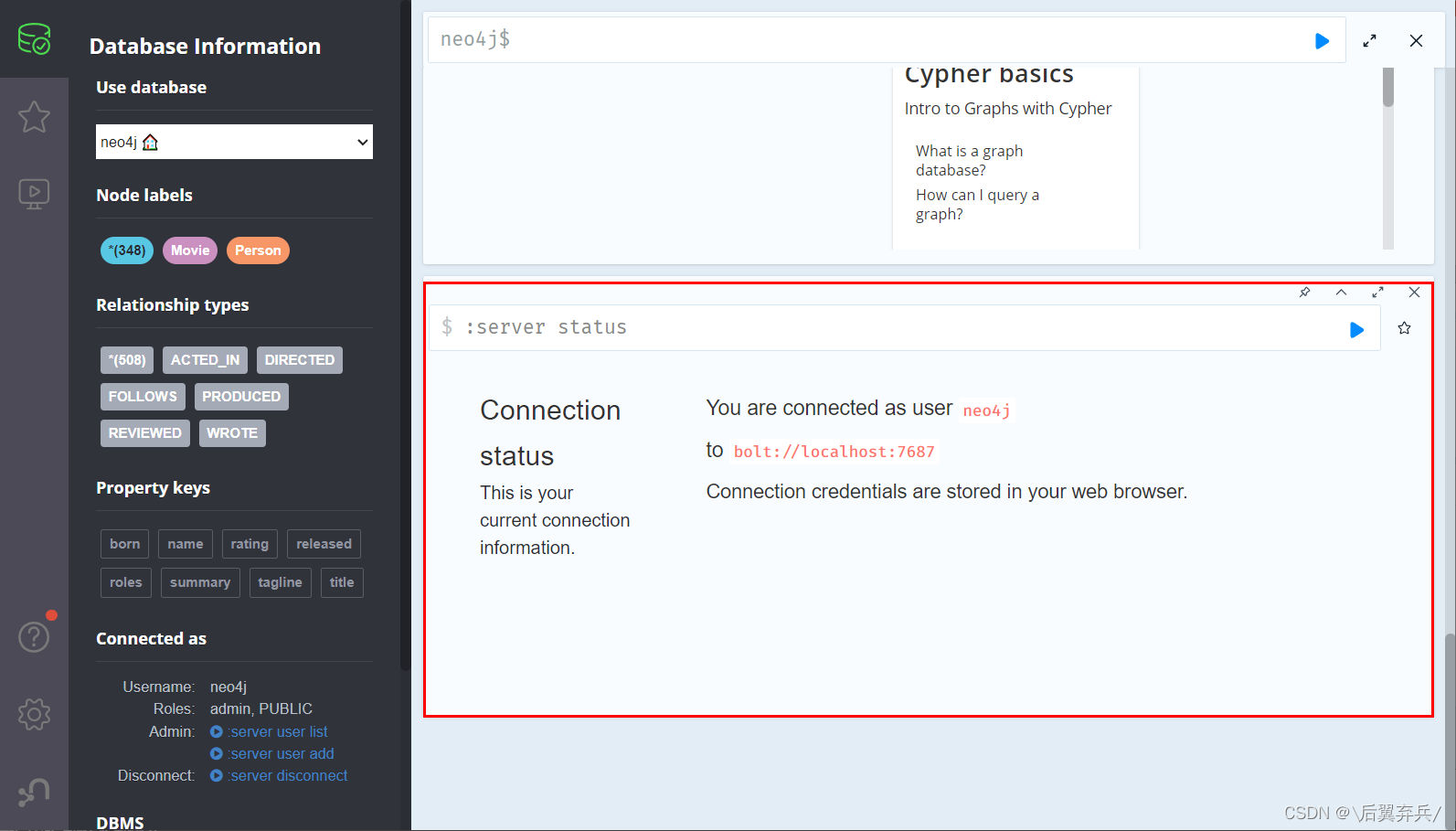Select the PRODUCED relationship type

[241, 397]
